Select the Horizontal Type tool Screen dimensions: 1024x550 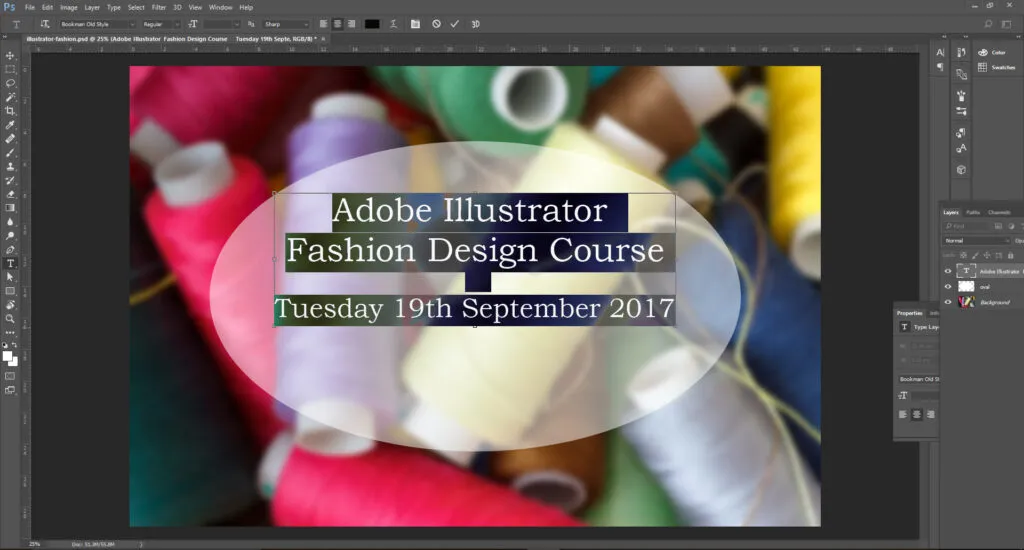pyautogui.click(x=10, y=263)
